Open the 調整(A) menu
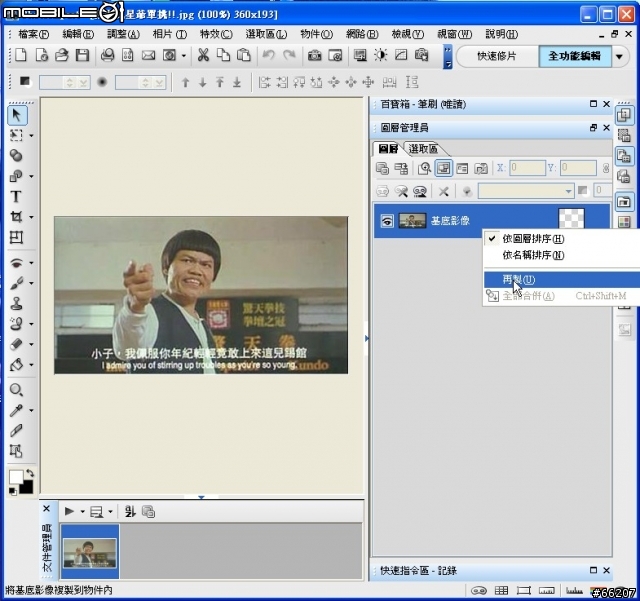The height and width of the screenshot is (601, 640). coord(123,34)
